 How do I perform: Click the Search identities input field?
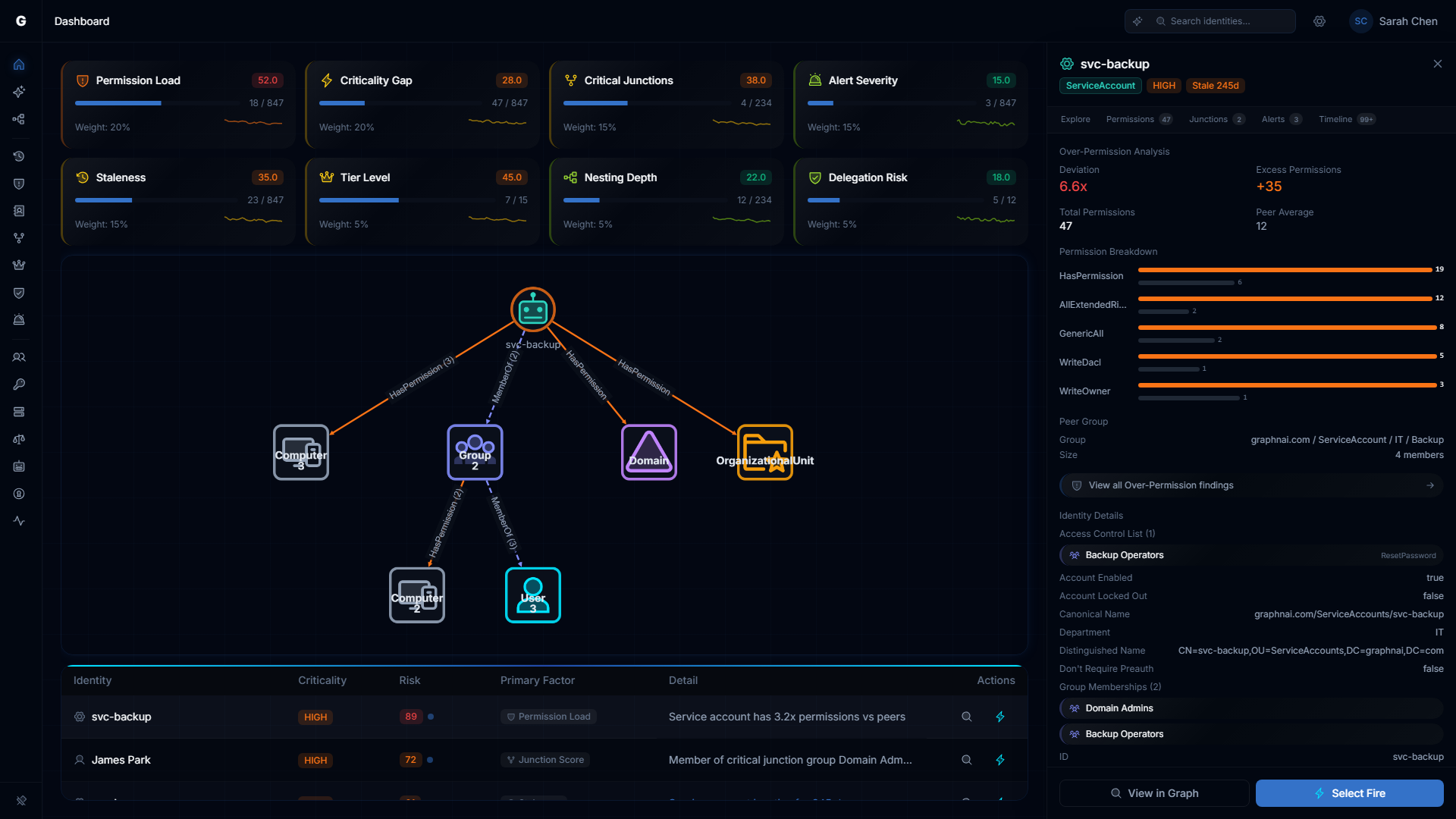(x=1221, y=21)
